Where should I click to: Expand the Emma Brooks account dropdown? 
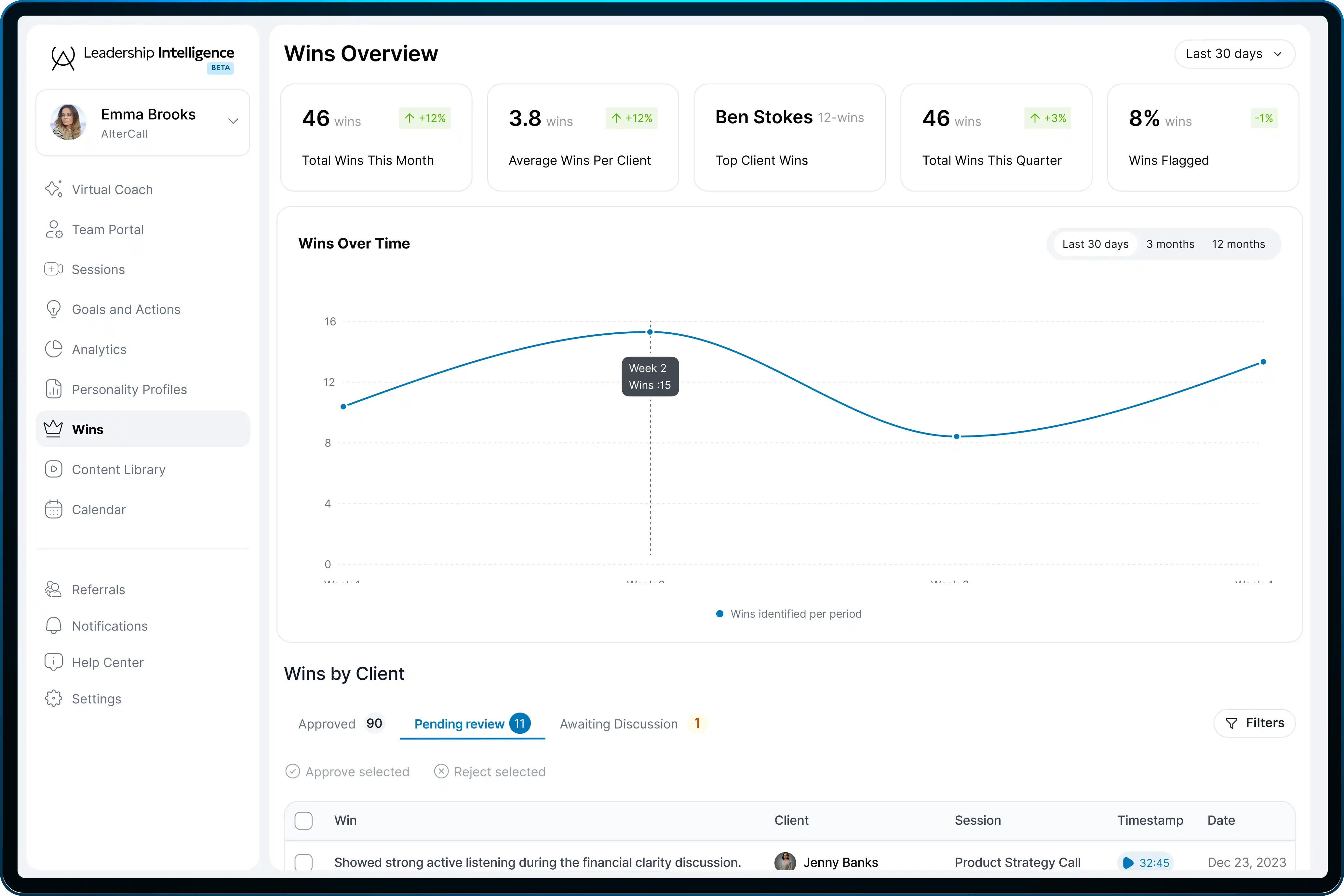pyautogui.click(x=233, y=121)
